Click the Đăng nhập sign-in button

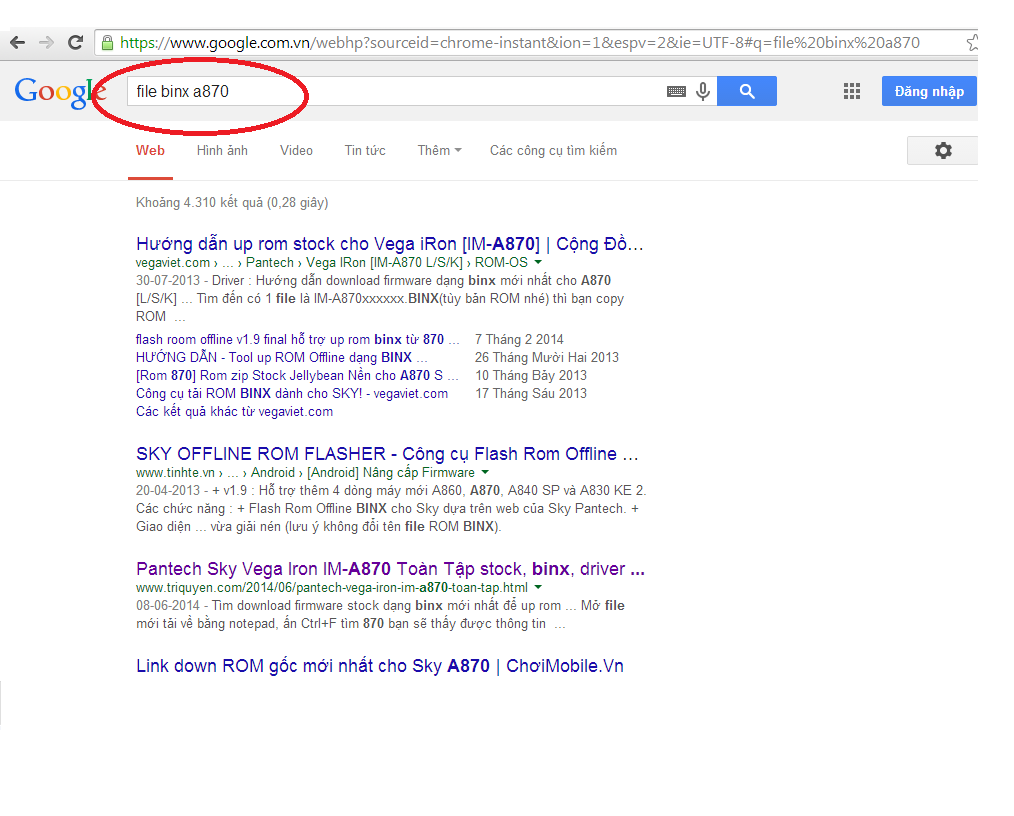tap(929, 91)
